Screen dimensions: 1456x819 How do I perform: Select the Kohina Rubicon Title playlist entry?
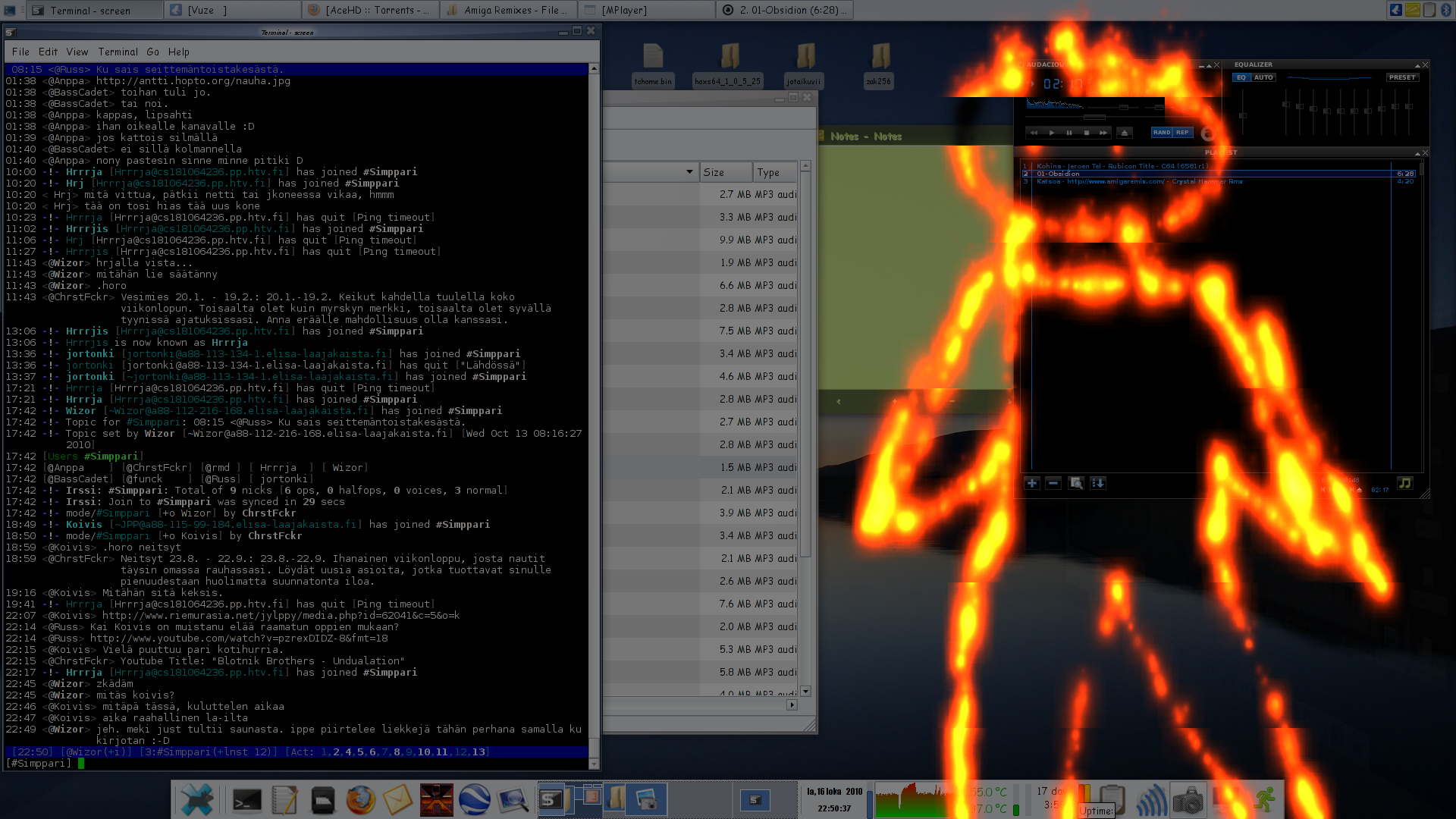pyautogui.click(x=1122, y=166)
